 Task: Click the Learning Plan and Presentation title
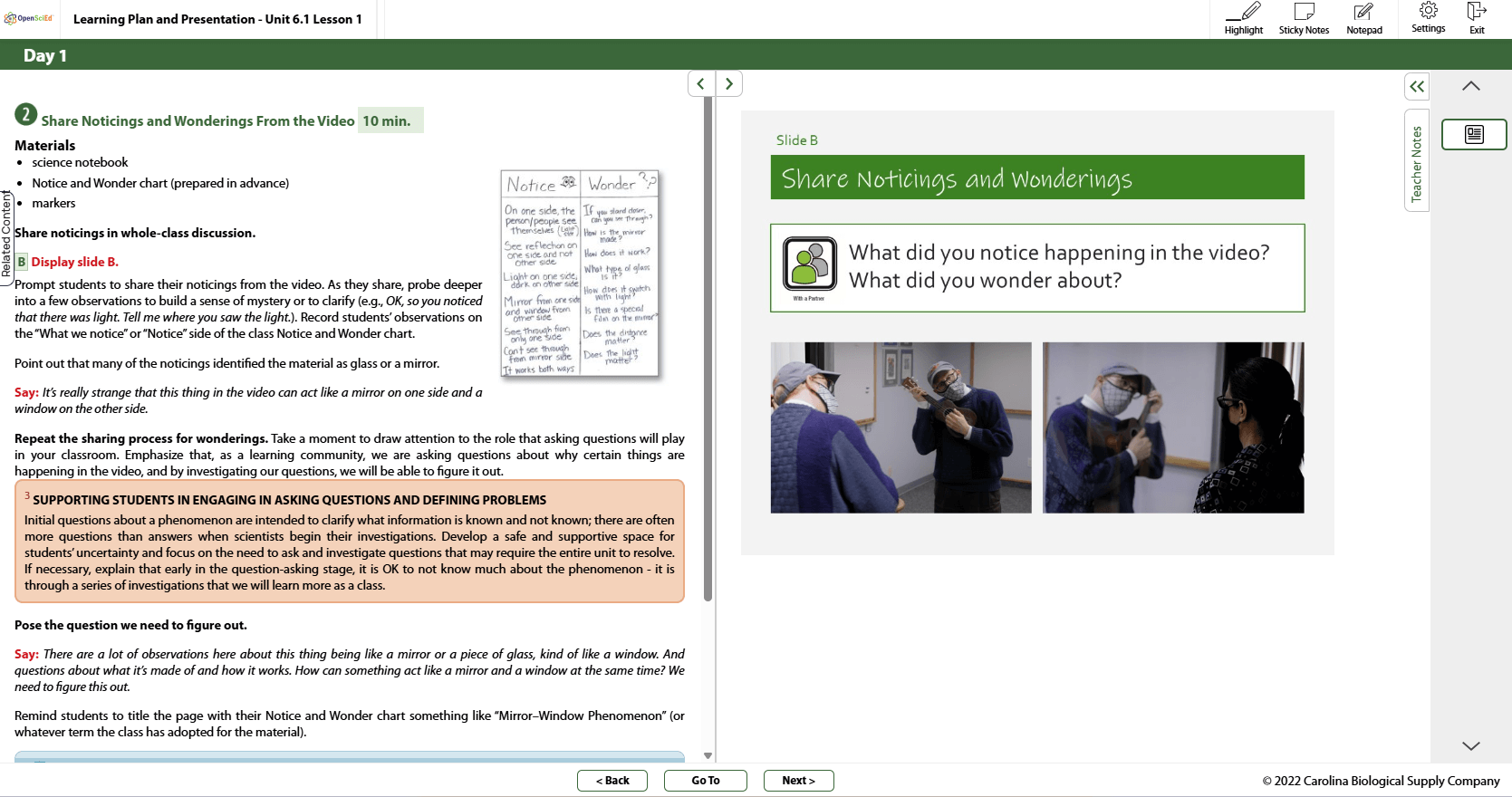tap(217, 19)
